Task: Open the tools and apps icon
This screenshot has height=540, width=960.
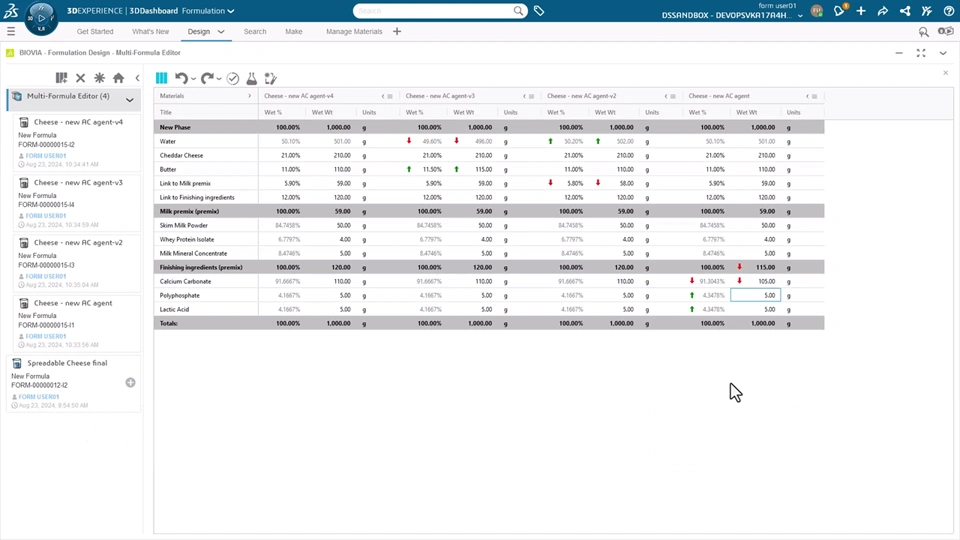Action: (x=927, y=11)
